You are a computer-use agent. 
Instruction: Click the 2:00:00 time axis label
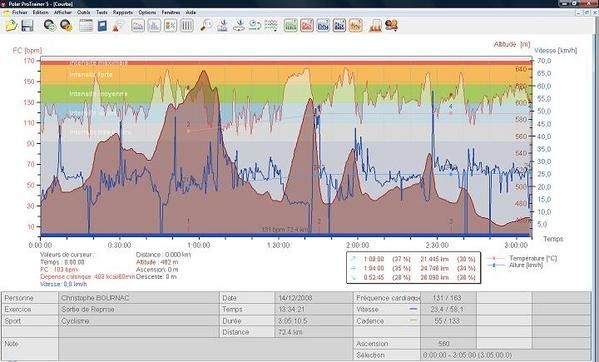(x=358, y=245)
